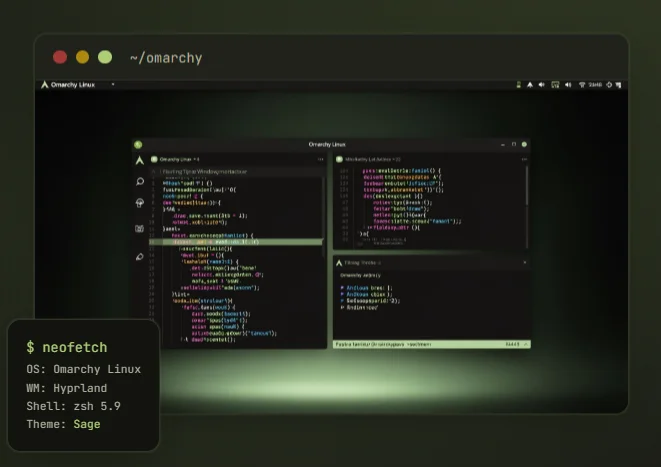Click the $ neofetch command text
The height and width of the screenshot is (467, 661).
click(x=67, y=347)
